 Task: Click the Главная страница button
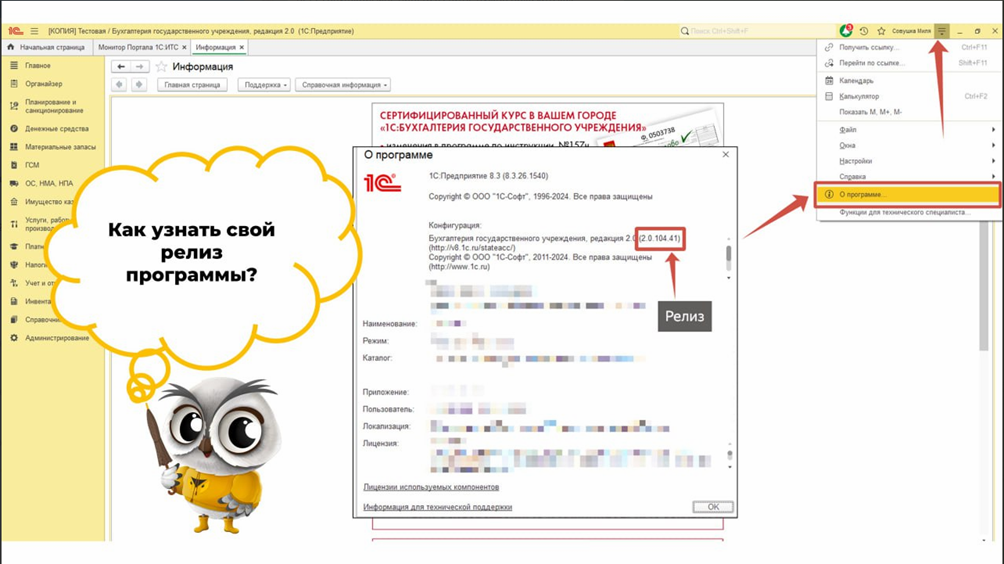[x=192, y=85]
